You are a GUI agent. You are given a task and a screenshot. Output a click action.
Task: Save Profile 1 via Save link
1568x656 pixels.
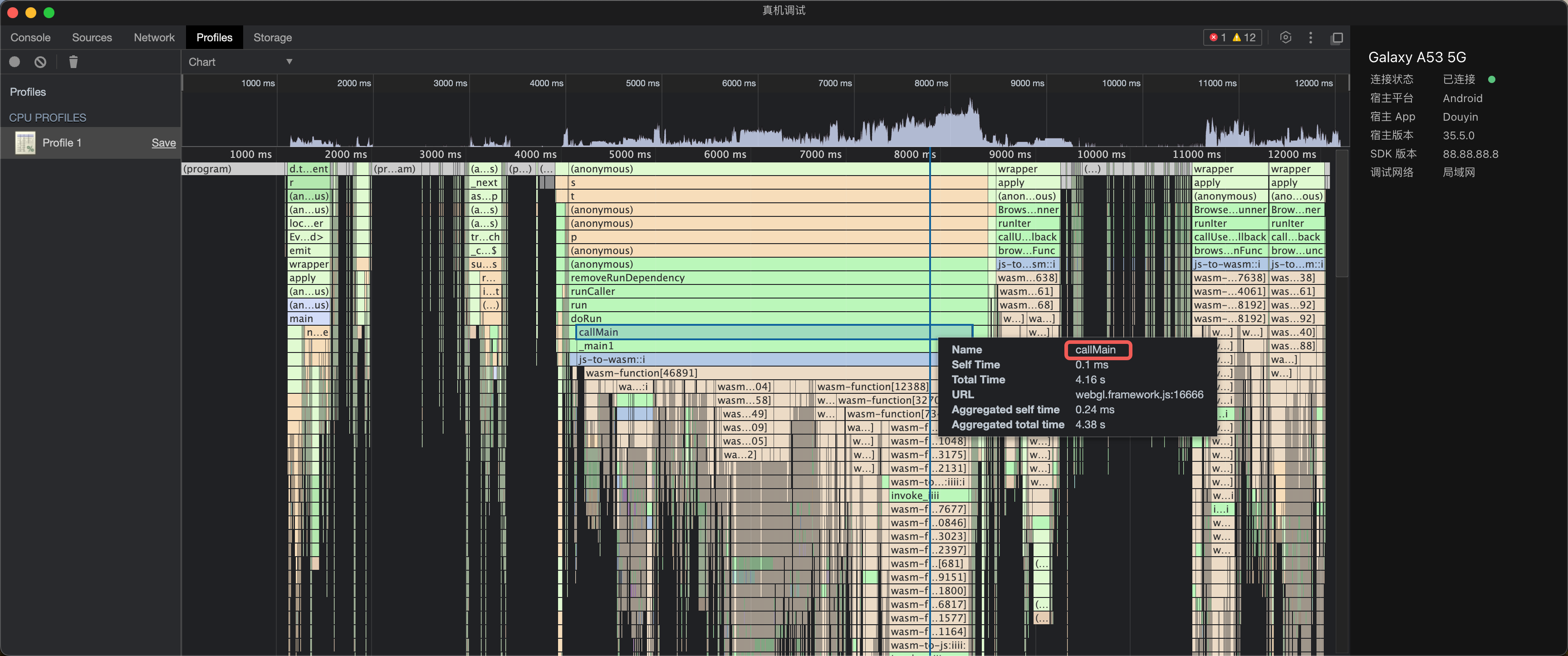point(163,142)
